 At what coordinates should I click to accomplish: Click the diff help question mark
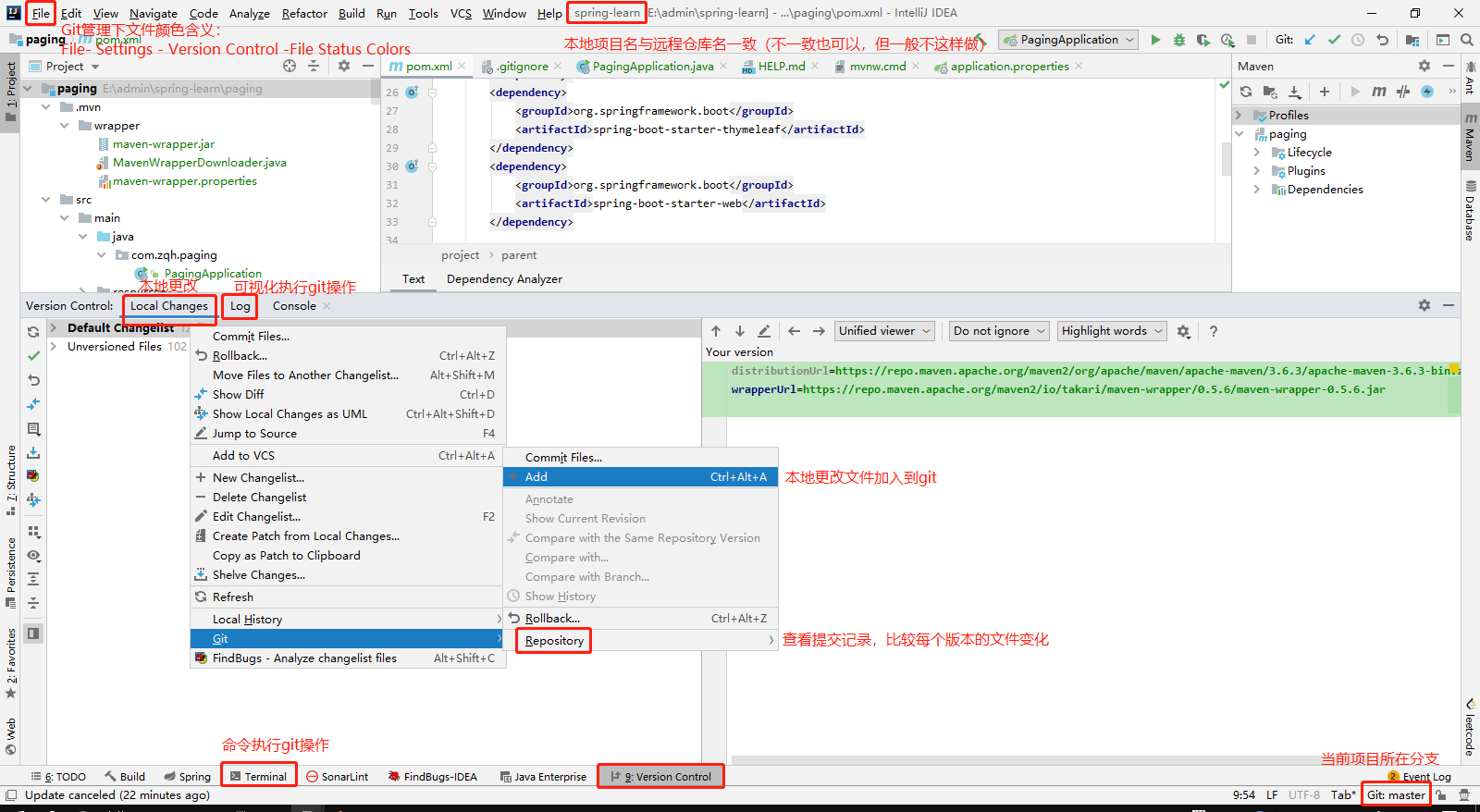(1214, 331)
